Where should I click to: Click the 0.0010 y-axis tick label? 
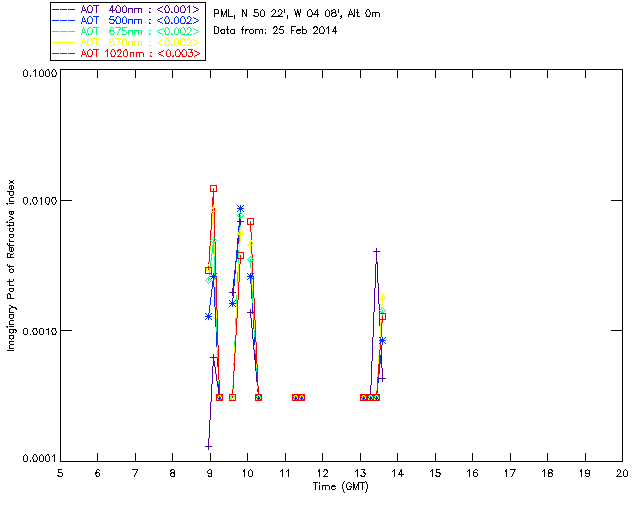[x=40, y=331]
